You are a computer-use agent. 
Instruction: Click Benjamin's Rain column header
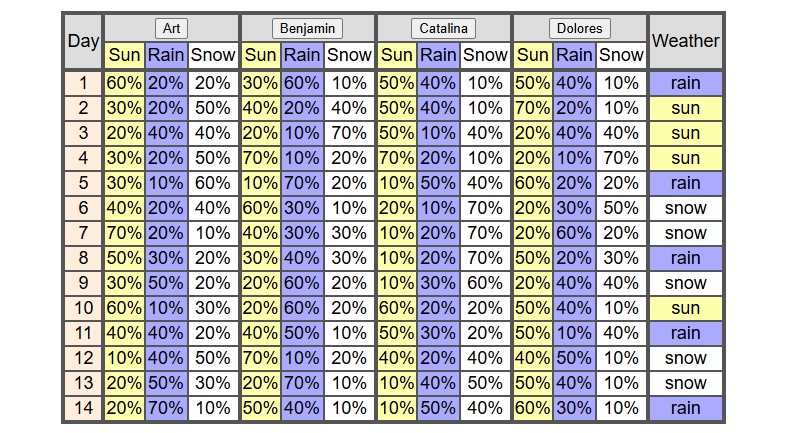click(302, 55)
